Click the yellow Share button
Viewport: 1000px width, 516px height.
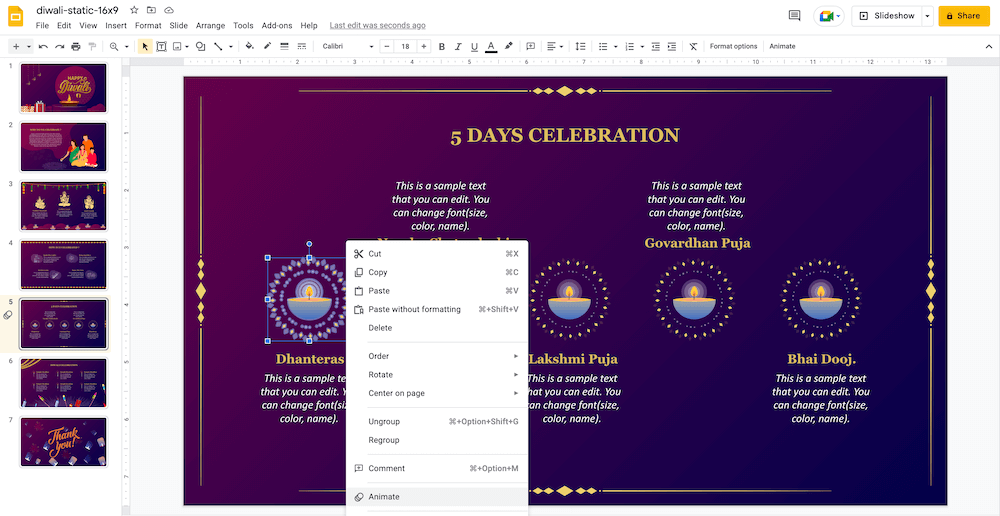(963, 16)
